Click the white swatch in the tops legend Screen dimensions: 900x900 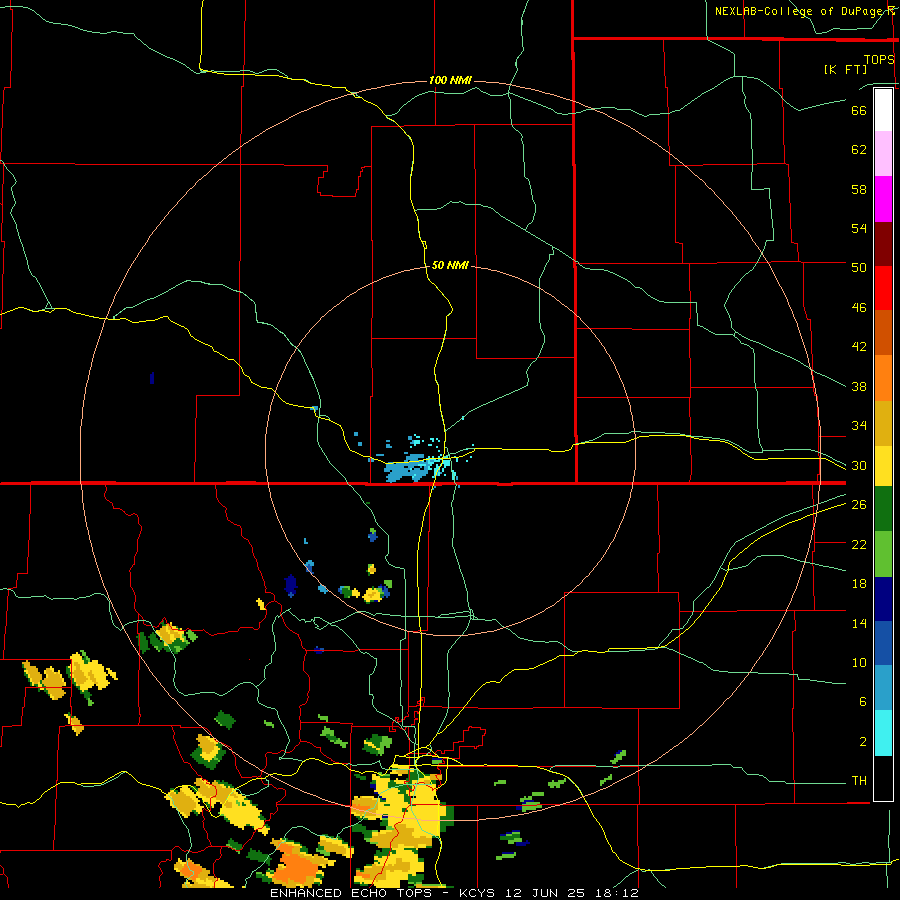tap(883, 110)
